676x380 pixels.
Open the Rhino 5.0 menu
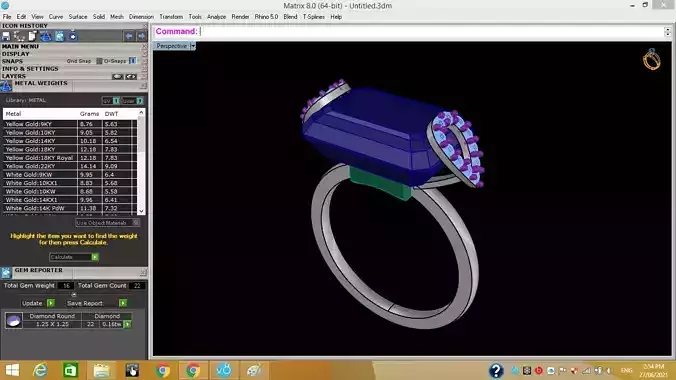[266, 17]
